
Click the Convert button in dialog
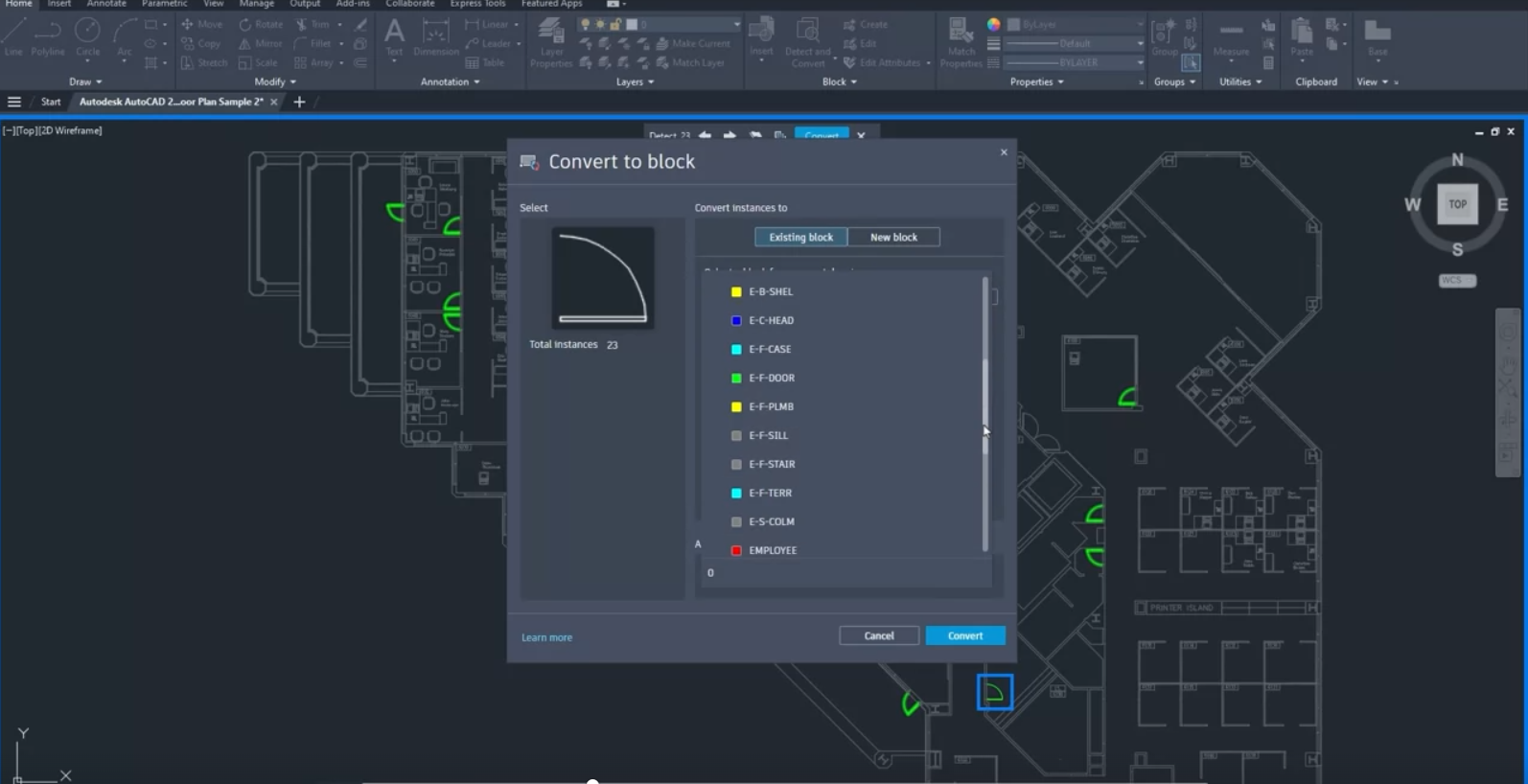(x=965, y=635)
